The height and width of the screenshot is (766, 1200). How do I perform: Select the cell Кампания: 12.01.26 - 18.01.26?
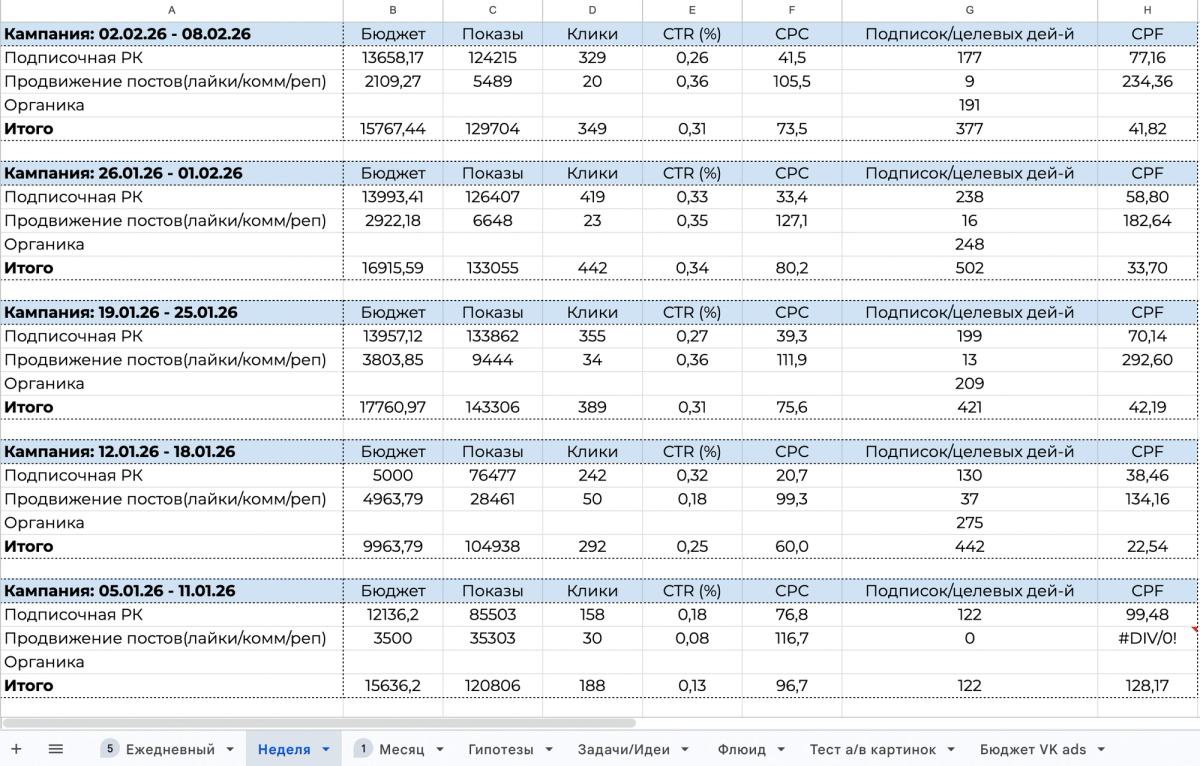(172, 451)
